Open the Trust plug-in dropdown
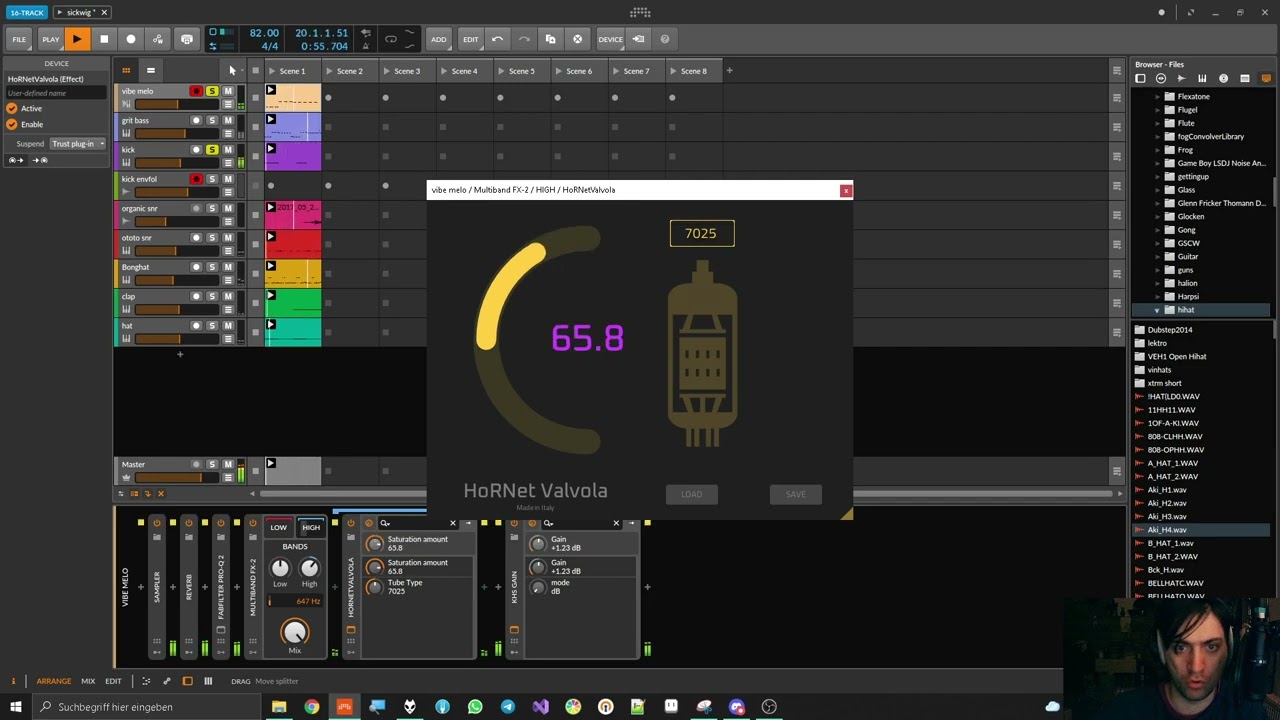This screenshot has width=1280, height=720. 78,144
